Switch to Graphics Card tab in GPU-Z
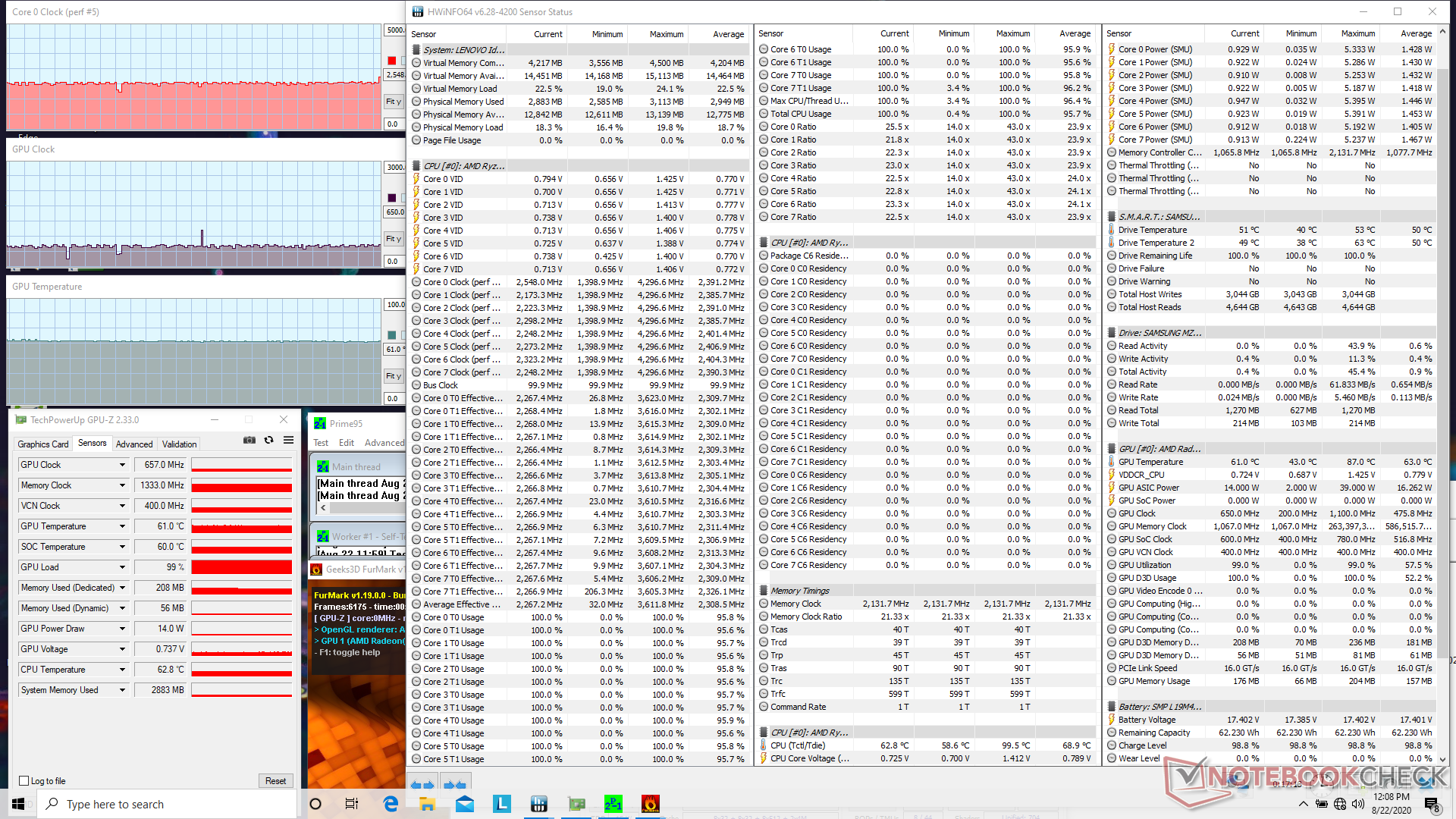 (x=43, y=444)
